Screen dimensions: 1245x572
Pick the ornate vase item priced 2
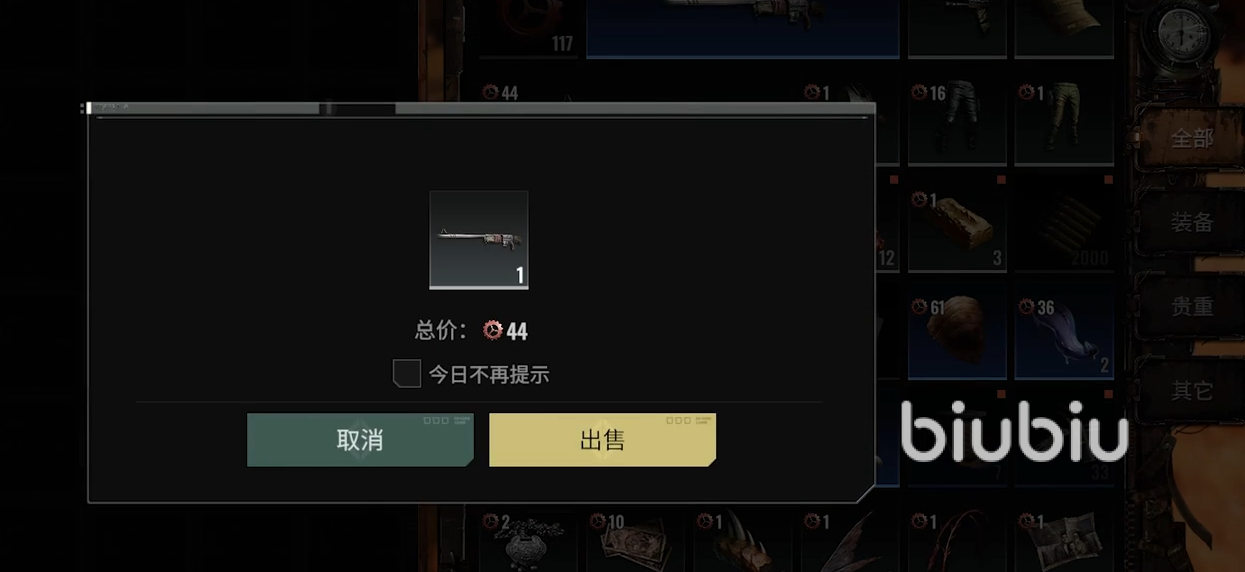[528, 541]
